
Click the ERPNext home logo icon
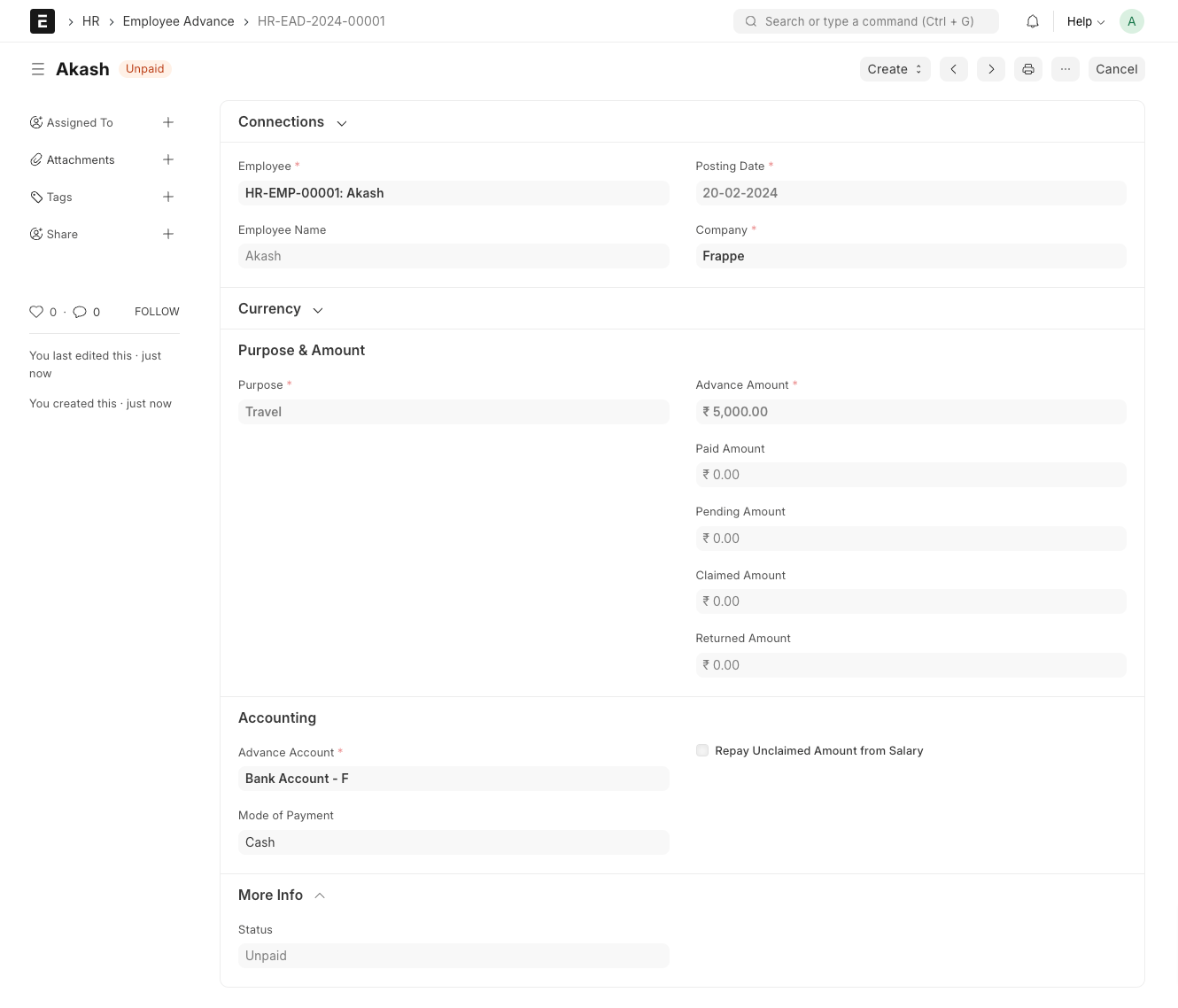(x=43, y=21)
